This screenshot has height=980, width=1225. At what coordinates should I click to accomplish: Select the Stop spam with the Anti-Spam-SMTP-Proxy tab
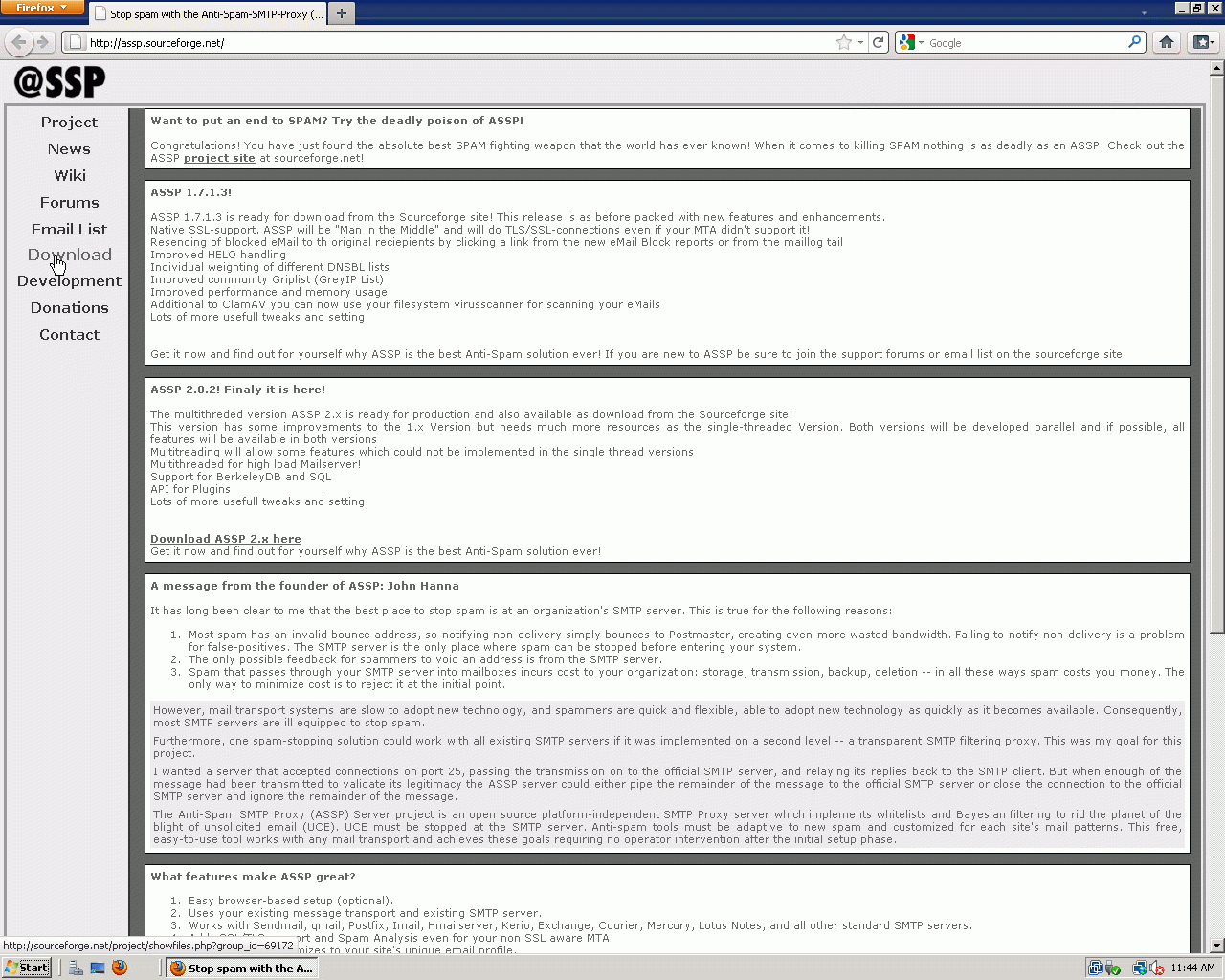208,13
